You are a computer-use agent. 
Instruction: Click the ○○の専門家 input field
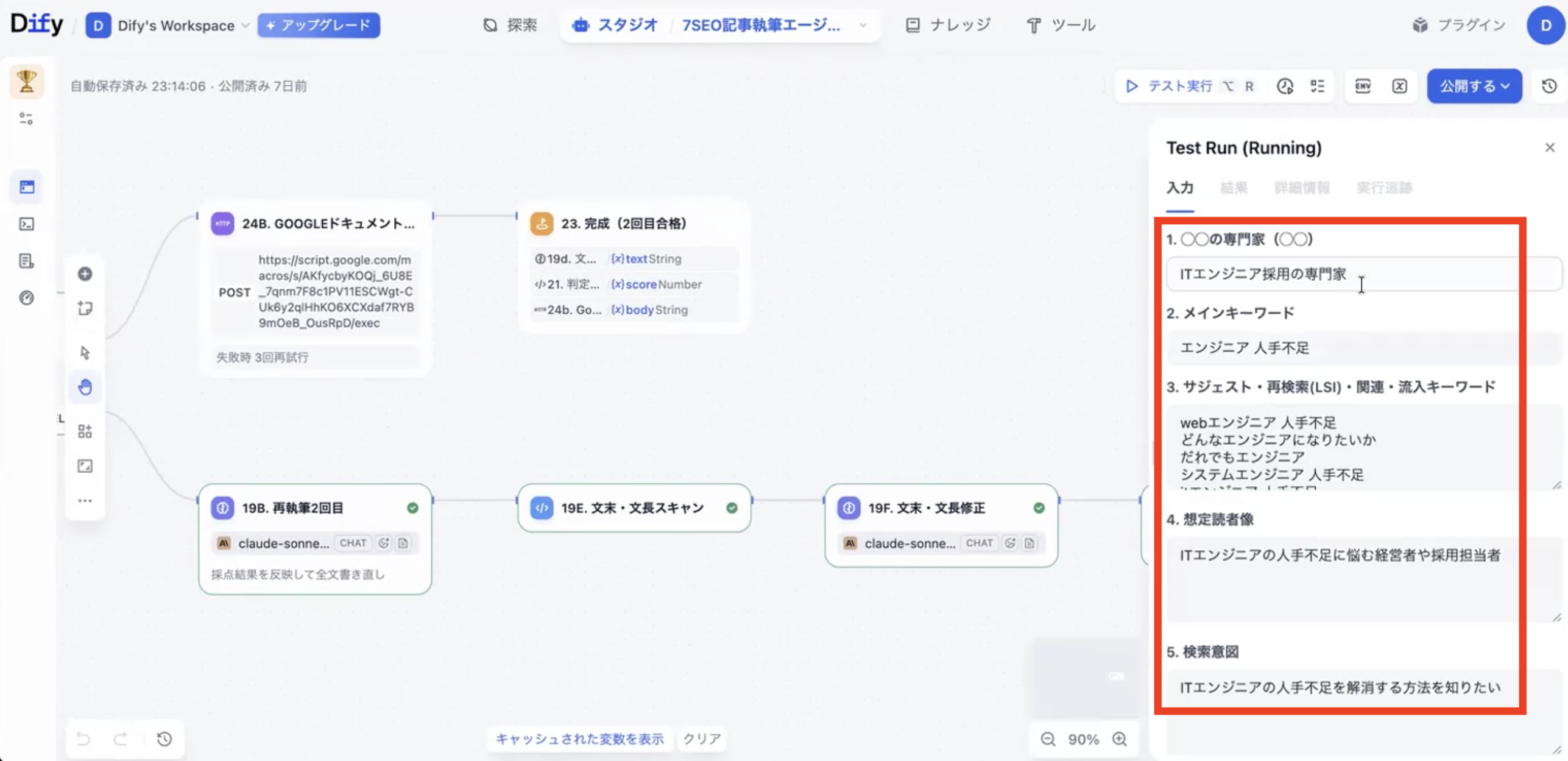click(1363, 274)
